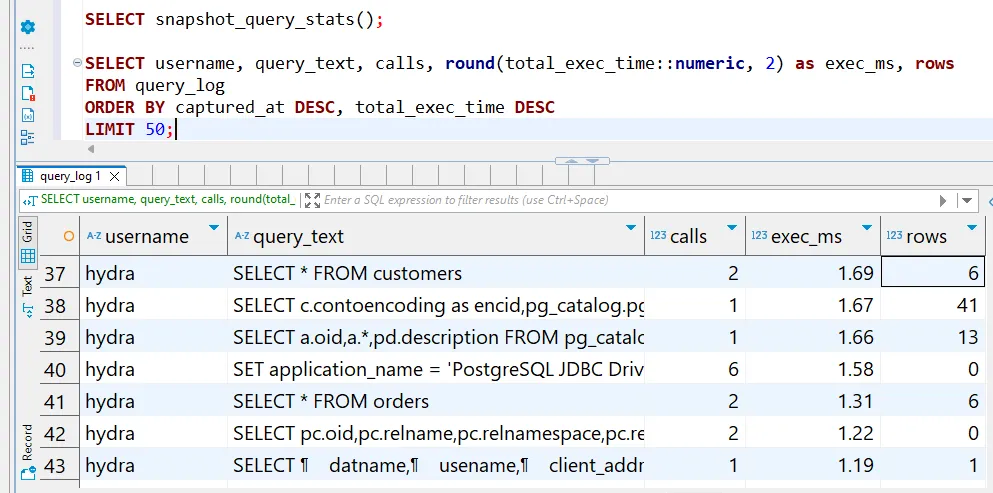Viewport: 993px width, 493px height.
Task: Open the rows column filter dropdown
Action: (972, 227)
